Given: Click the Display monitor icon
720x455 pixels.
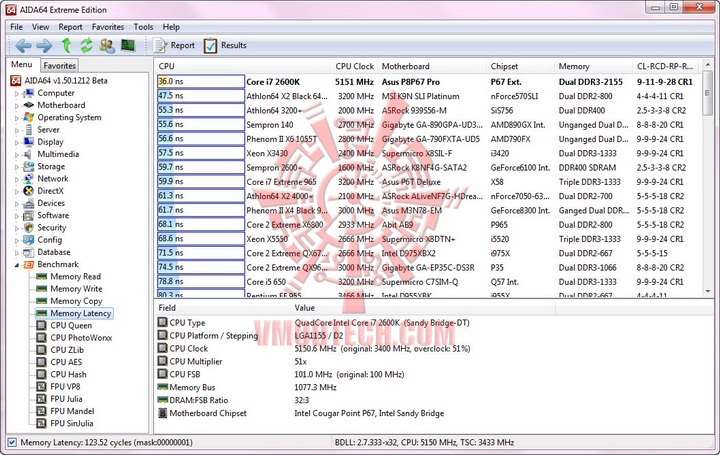Looking at the screenshot, I should [29, 142].
